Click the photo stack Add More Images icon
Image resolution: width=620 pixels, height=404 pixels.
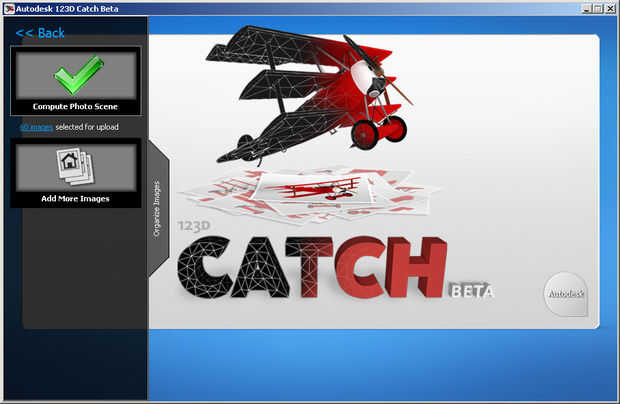coord(76,166)
